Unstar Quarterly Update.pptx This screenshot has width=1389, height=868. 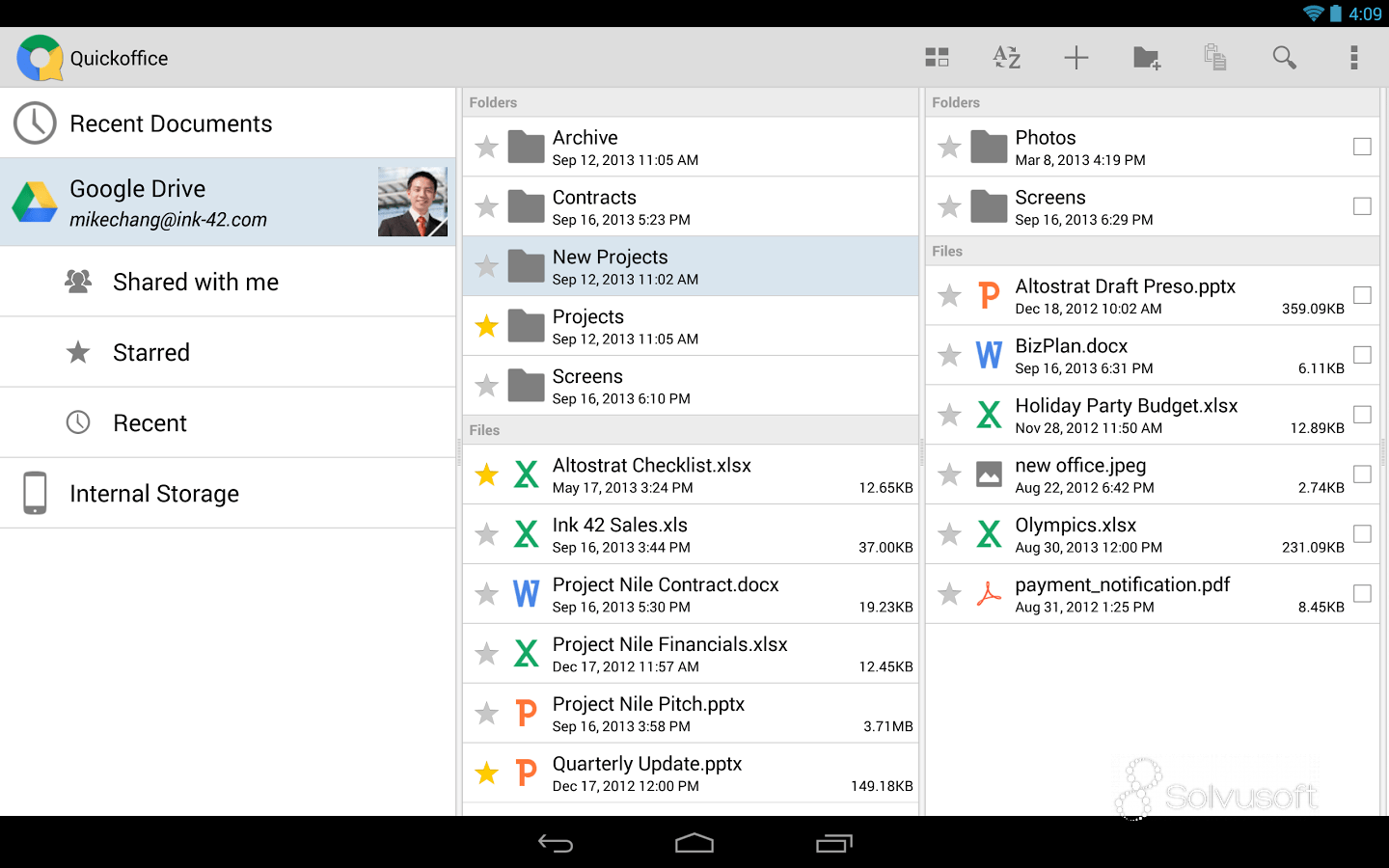(486, 773)
